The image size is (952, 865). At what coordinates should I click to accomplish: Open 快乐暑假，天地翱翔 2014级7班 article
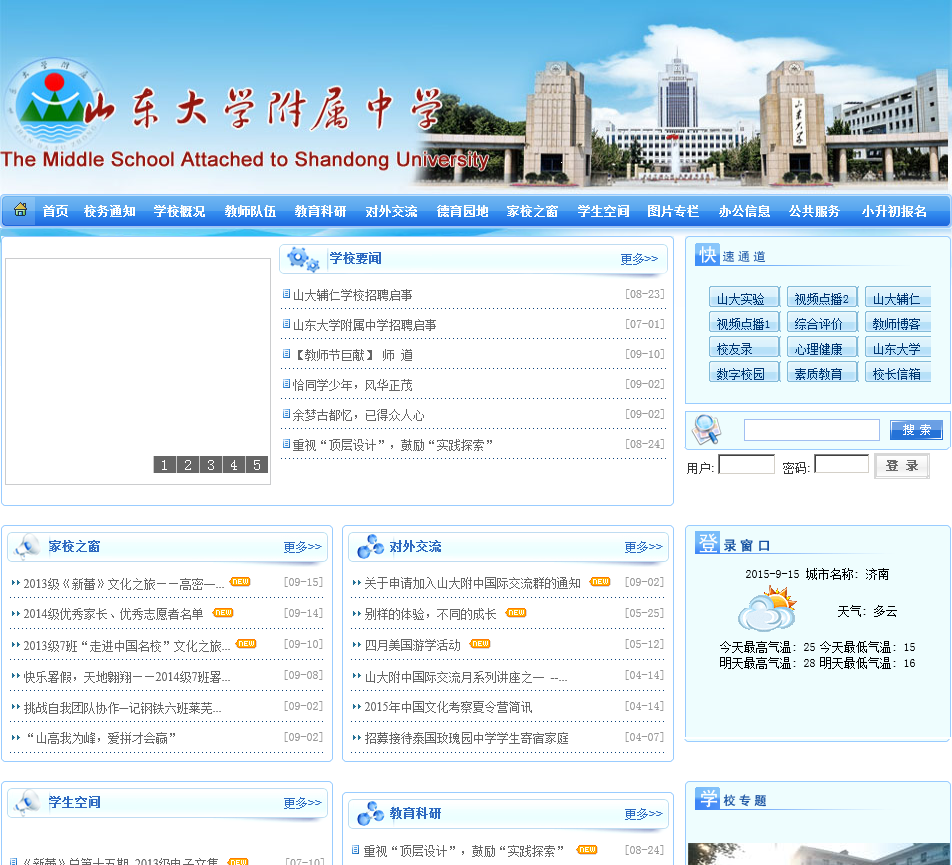[x=127, y=677]
